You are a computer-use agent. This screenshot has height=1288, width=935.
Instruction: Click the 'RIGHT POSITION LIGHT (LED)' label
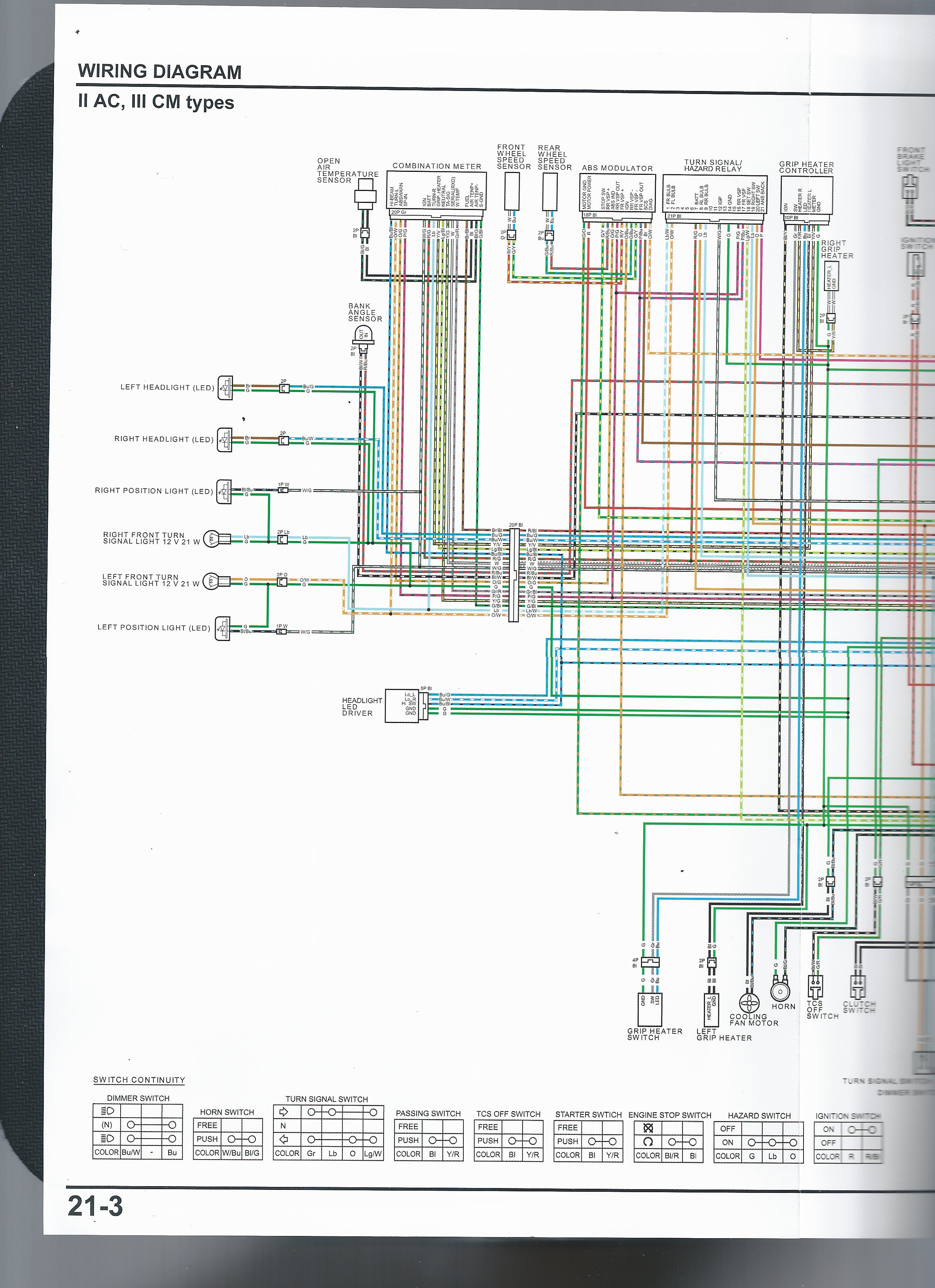point(153,490)
